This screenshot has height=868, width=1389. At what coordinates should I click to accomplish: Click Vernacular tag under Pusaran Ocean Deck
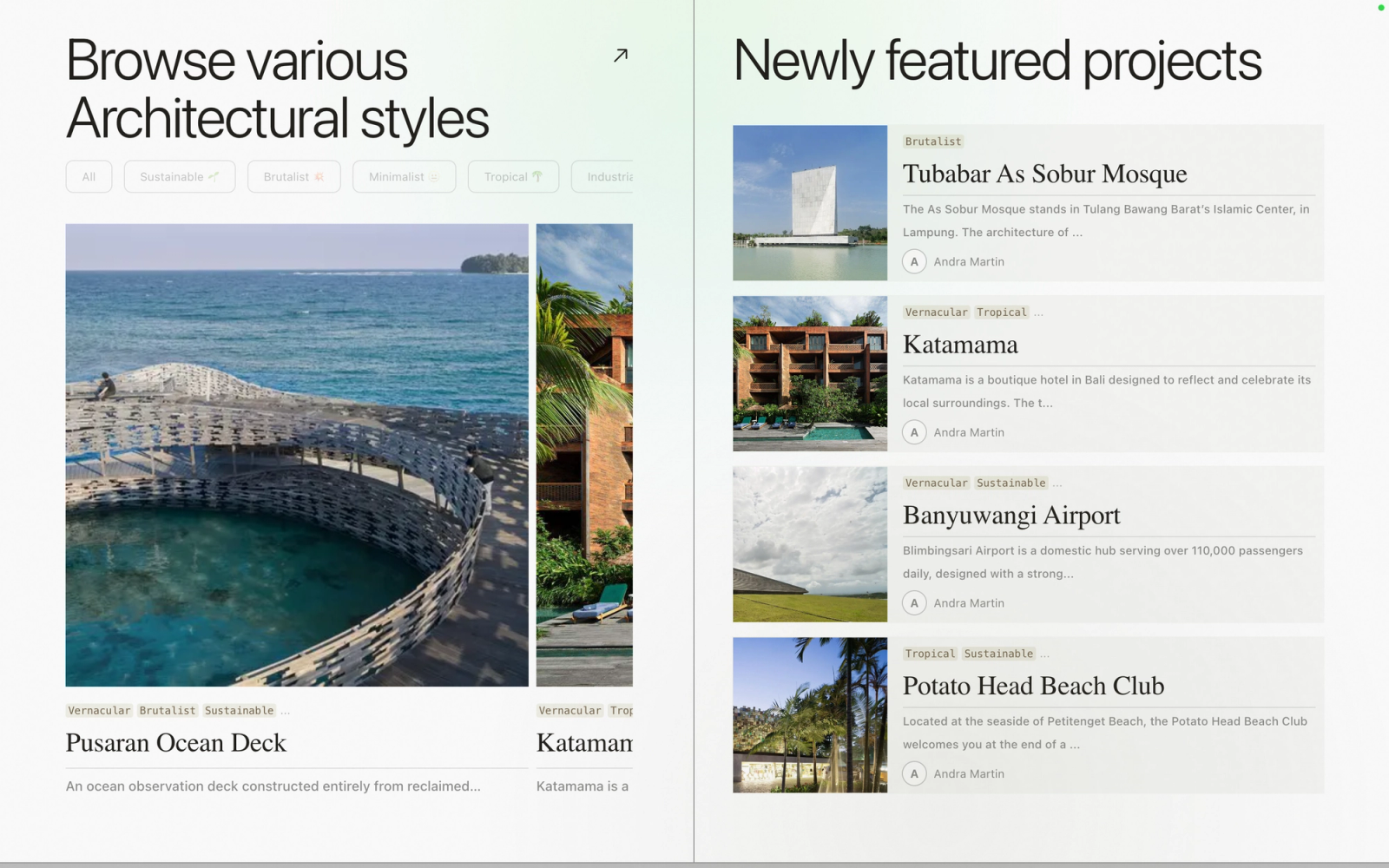point(99,710)
